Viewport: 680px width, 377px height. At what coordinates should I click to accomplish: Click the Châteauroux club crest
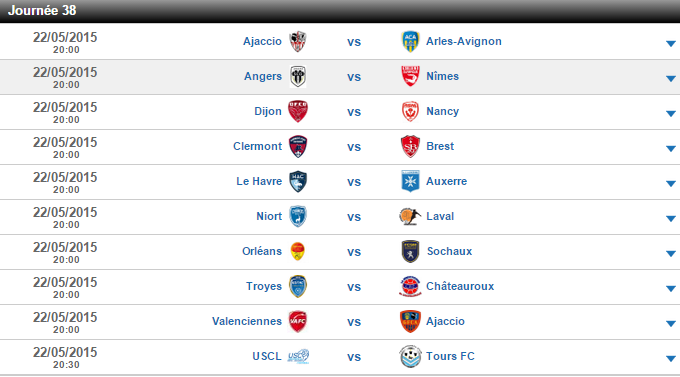(x=410, y=286)
